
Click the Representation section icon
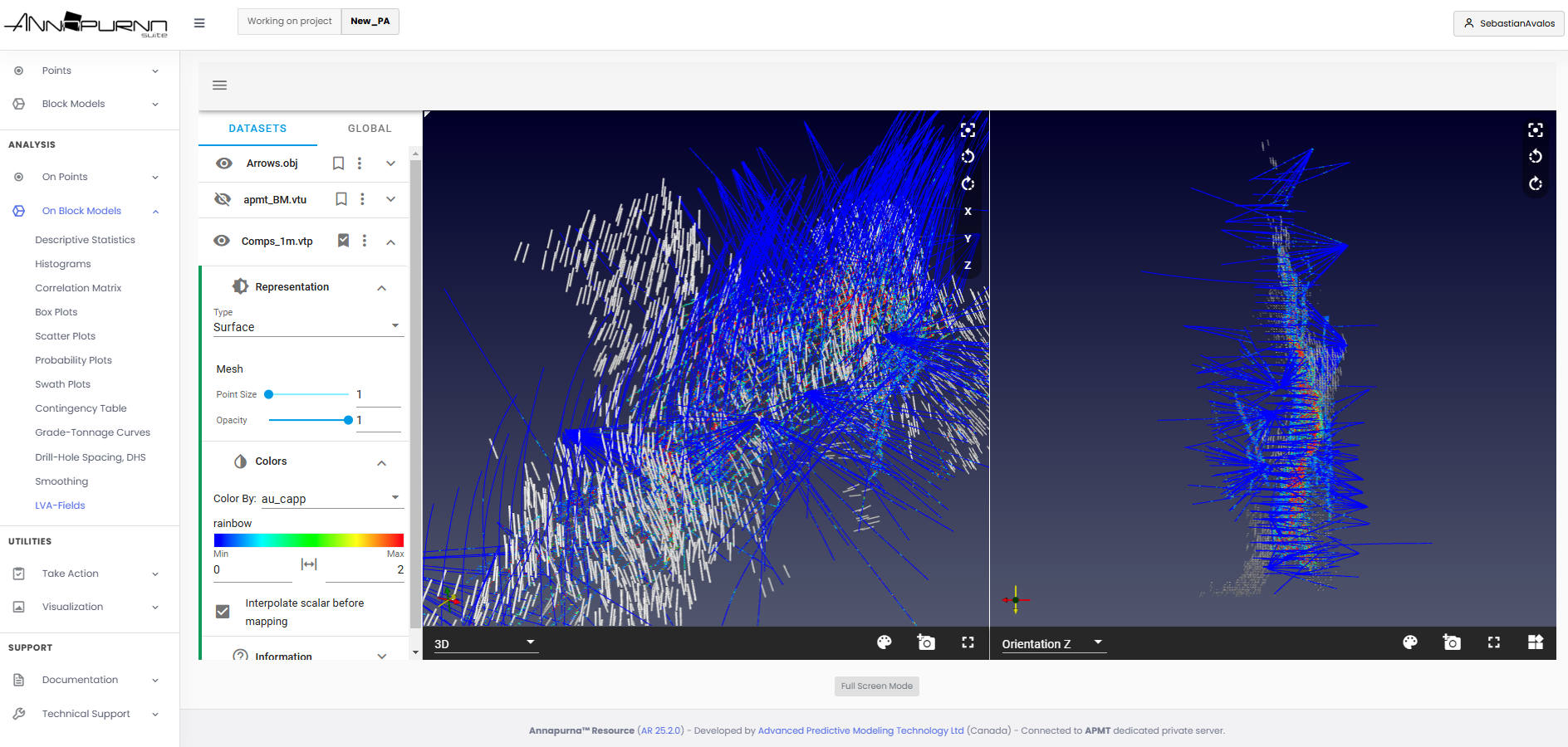pyautogui.click(x=240, y=286)
